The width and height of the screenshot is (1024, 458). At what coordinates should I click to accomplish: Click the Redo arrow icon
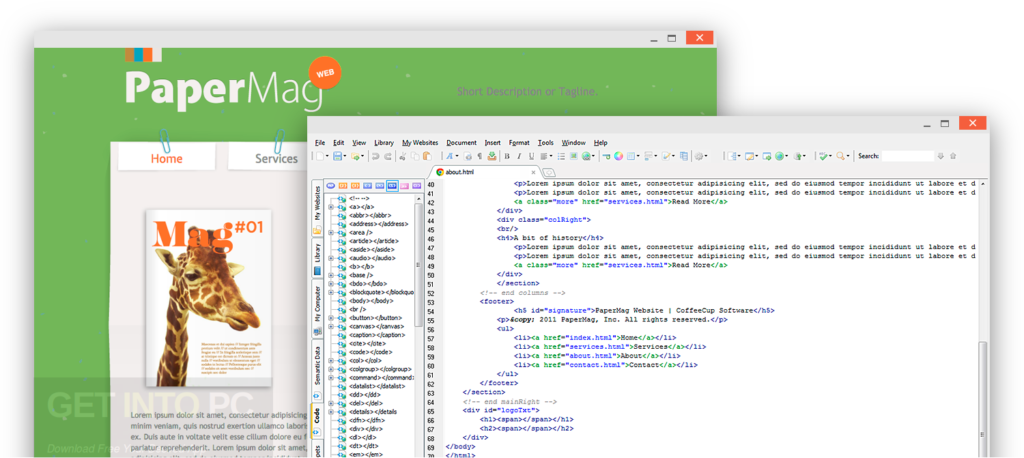387,156
